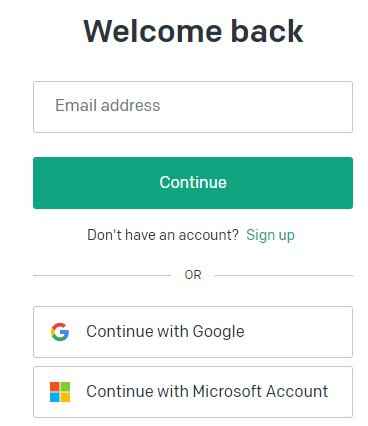Image resolution: width=368 pixels, height=426 pixels.
Task: Click the Microsoft four-square logo icon
Action: (60, 392)
